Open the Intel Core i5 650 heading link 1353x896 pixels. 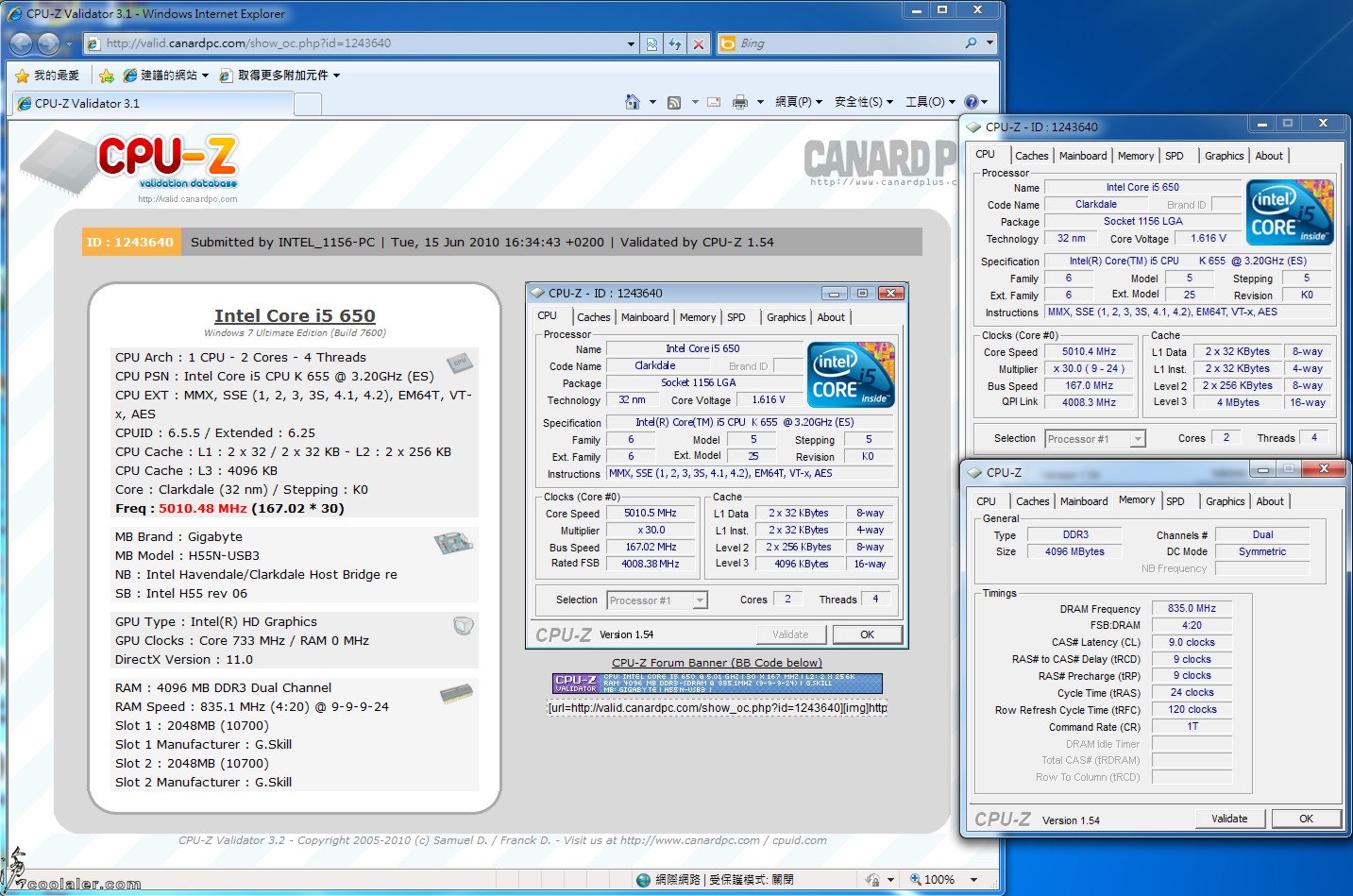[295, 316]
